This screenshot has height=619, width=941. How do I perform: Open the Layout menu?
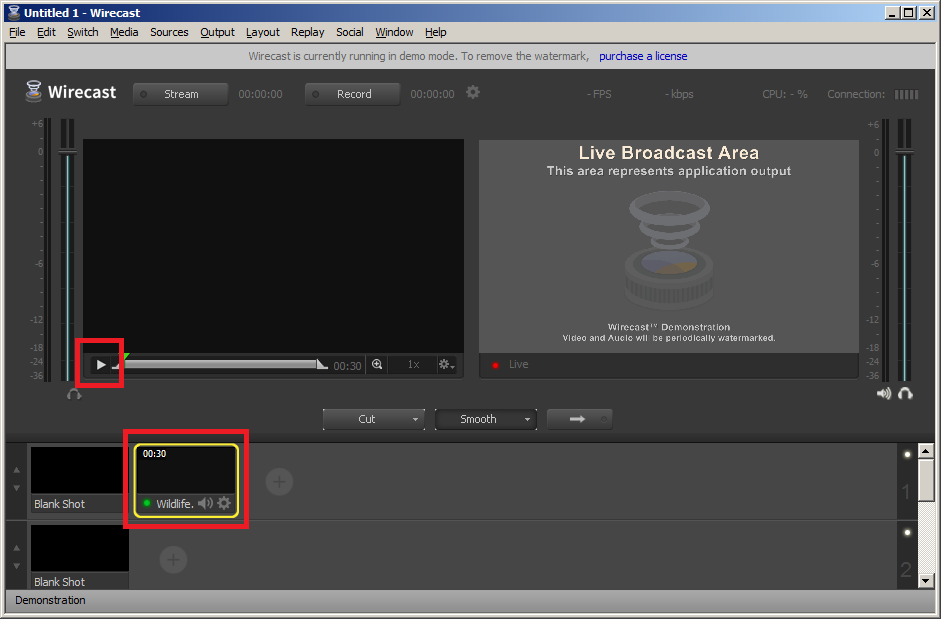(x=263, y=32)
